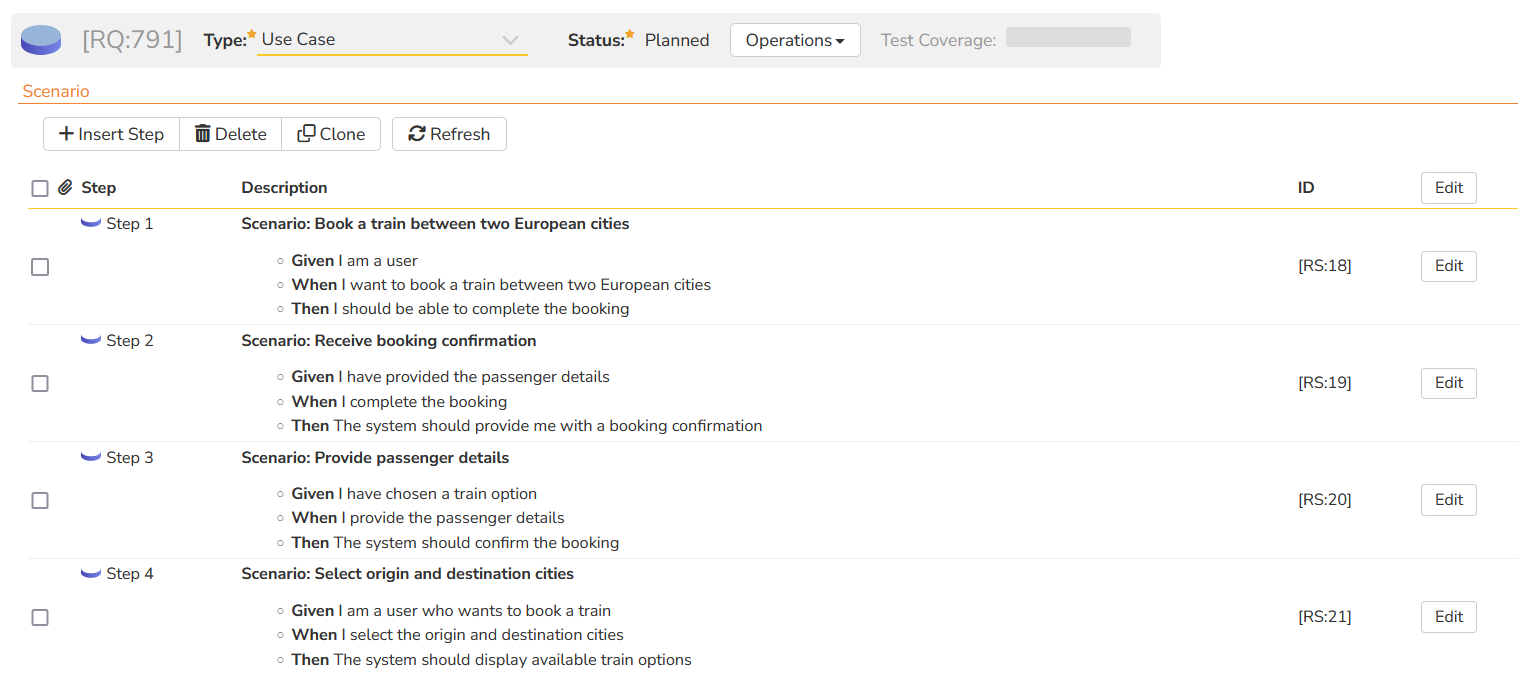The height and width of the screenshot is (673, 1518).
Task: Click the paperclip attachment column icon
Action: (x=65, y=188)
